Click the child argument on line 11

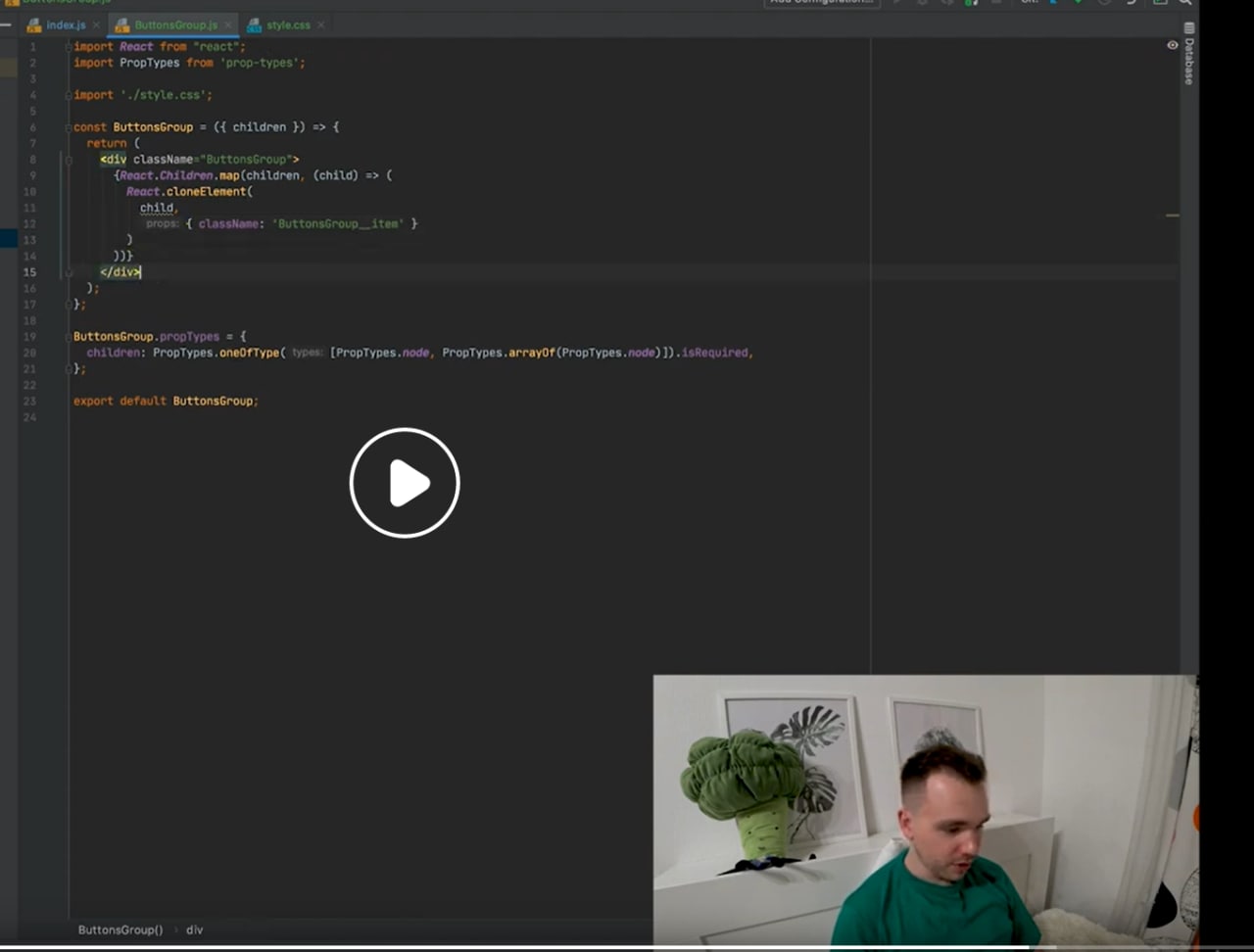tap(156, 208)
